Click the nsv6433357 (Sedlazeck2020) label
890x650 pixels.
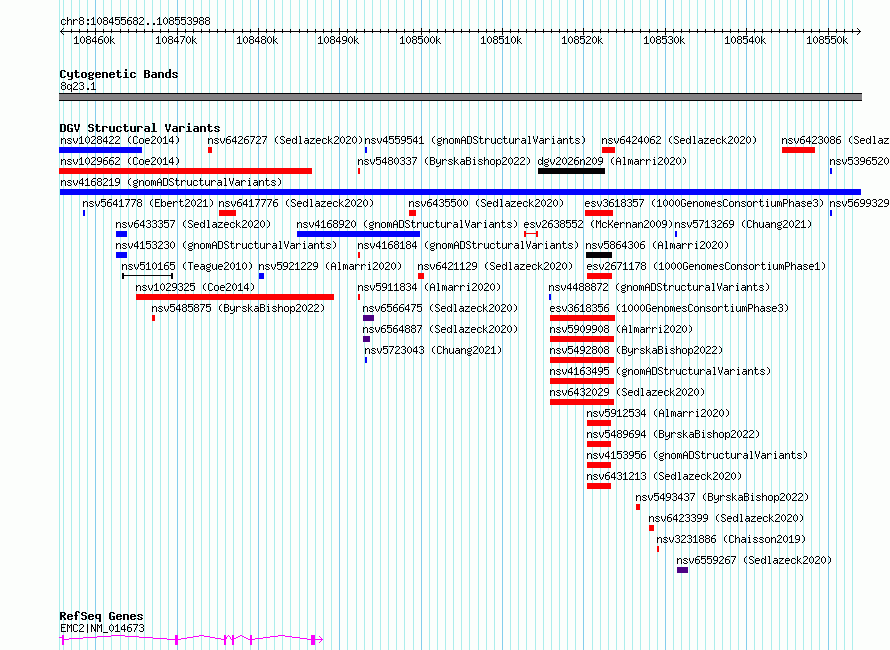coord(193,224)
